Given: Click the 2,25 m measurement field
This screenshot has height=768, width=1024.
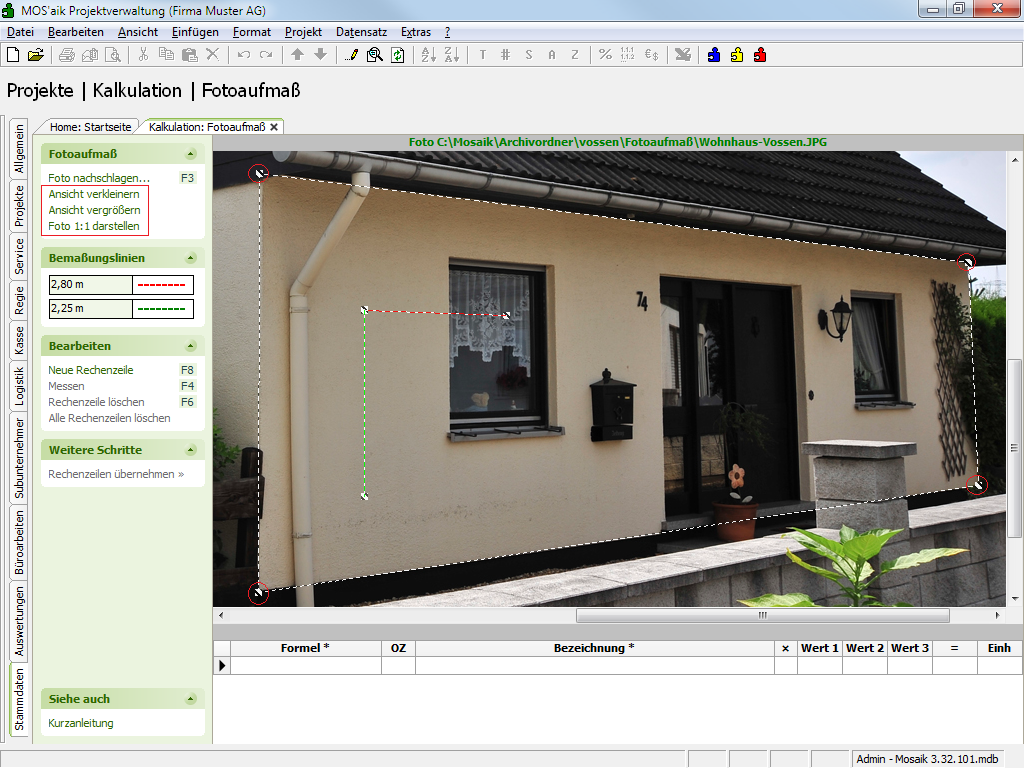Looking at the screenshot, I should pos(90,309).
